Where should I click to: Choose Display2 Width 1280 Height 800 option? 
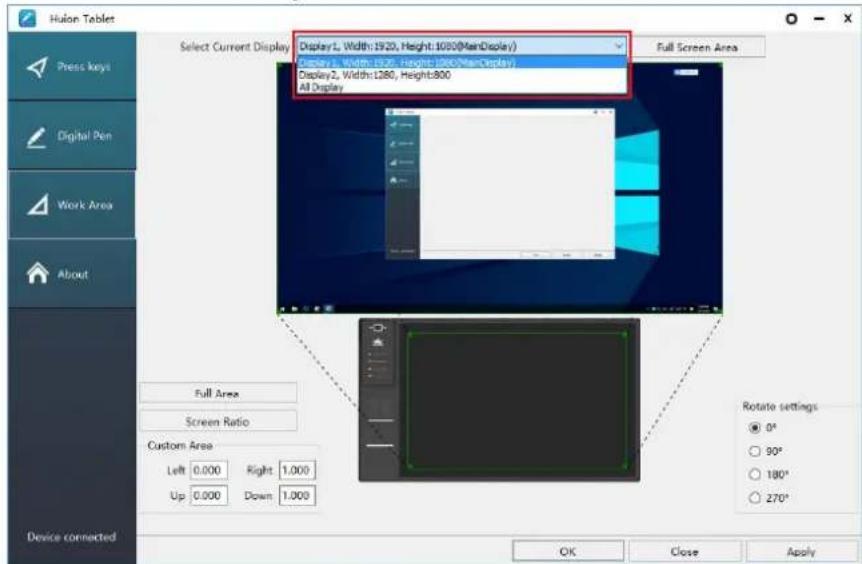(462, 75)
